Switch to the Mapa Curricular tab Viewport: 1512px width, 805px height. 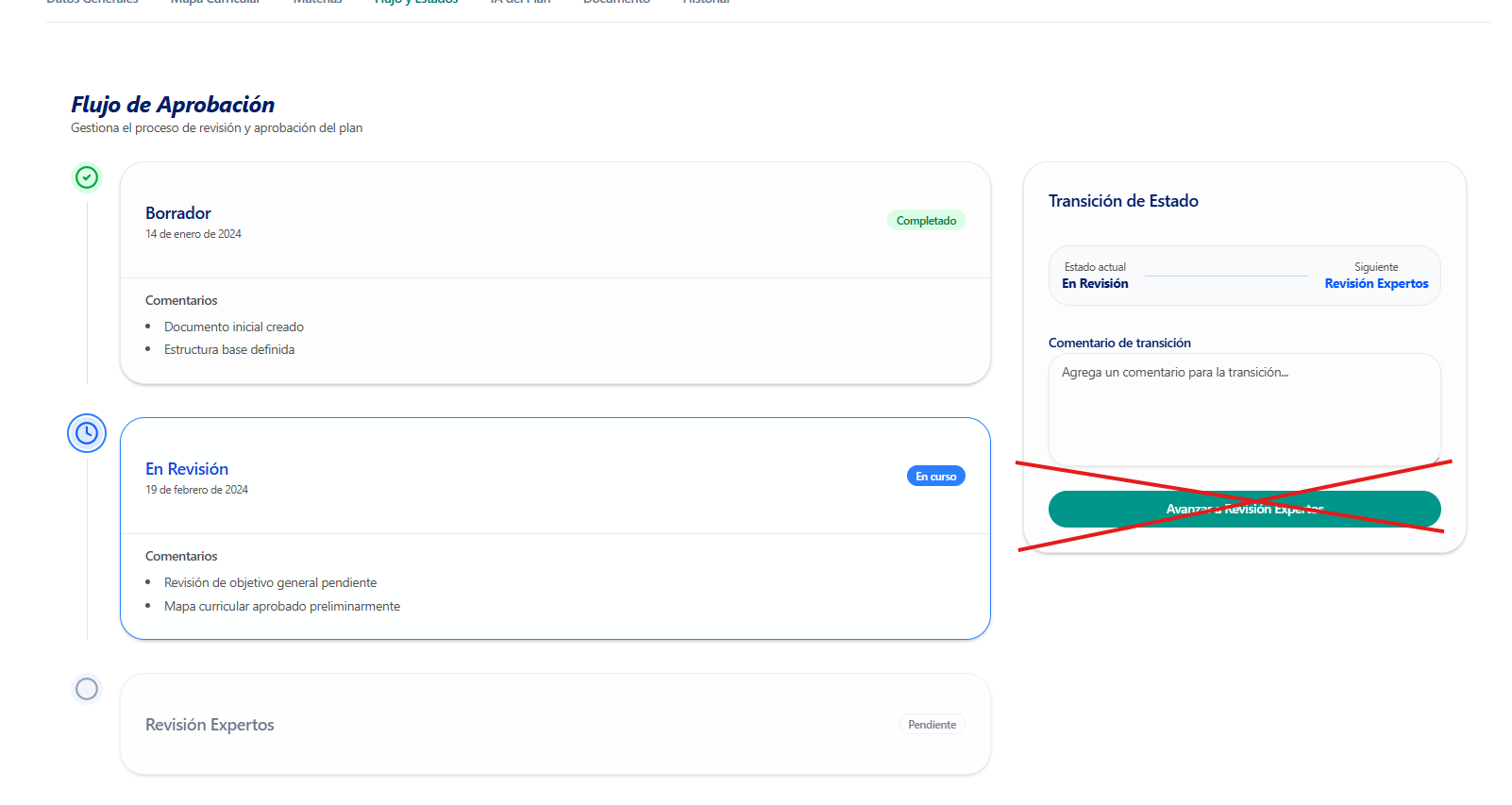(215, 3)
